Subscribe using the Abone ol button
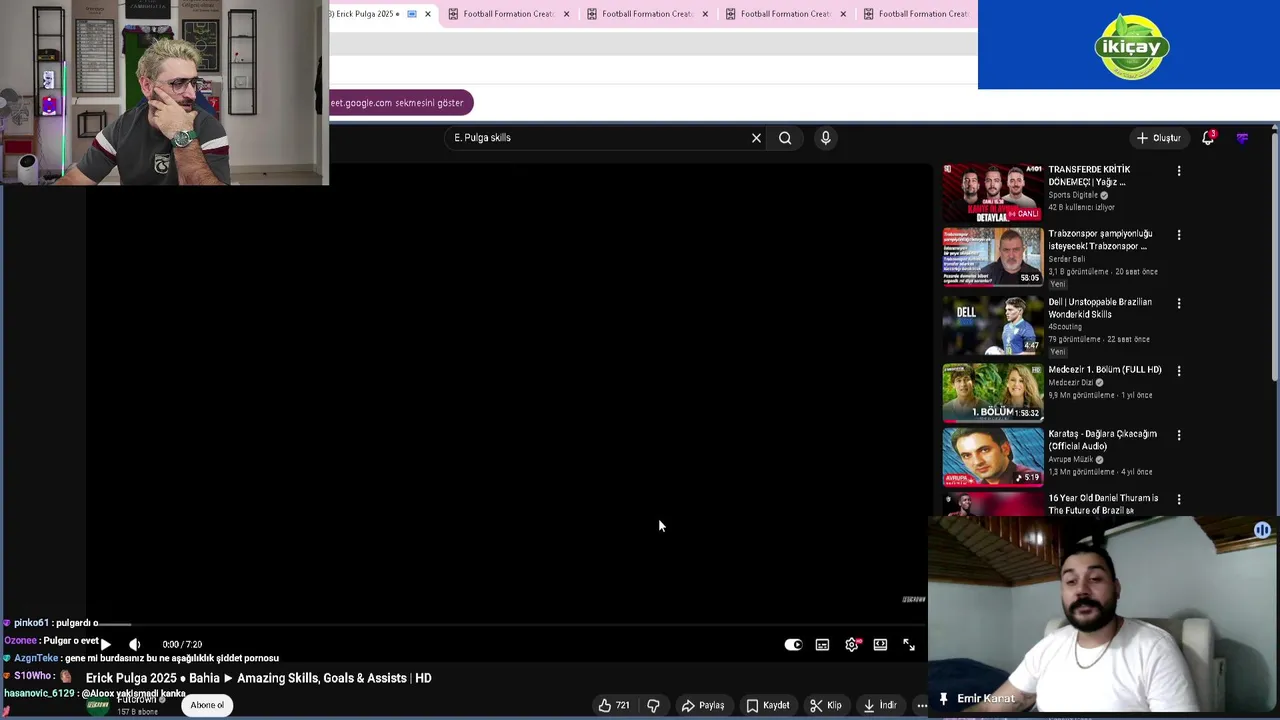The image size is (1280, 720). click(207, 705)
